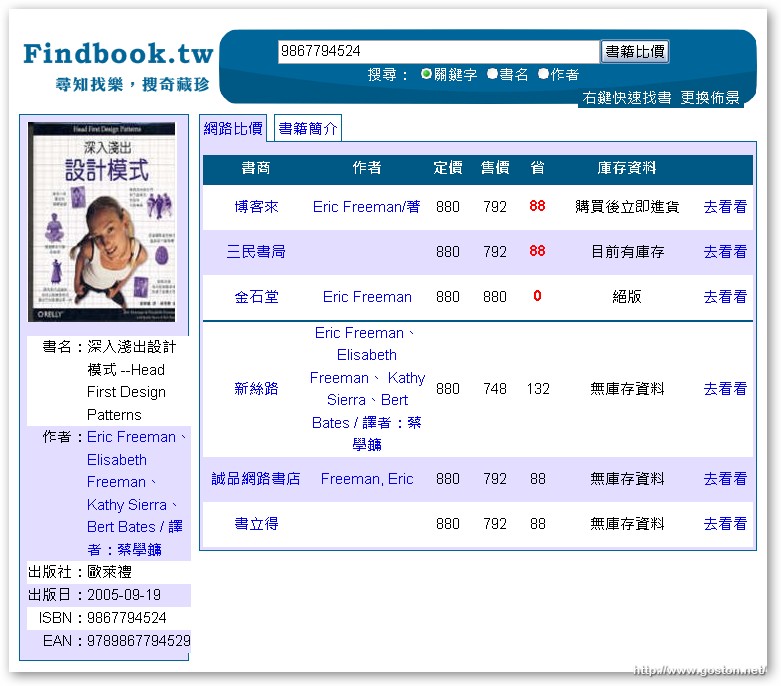The height and width of the screenshot is (686, 781).
Task: Open the 博客來 bookstore link
Action: pyautogui.click(x=256, y=206)
